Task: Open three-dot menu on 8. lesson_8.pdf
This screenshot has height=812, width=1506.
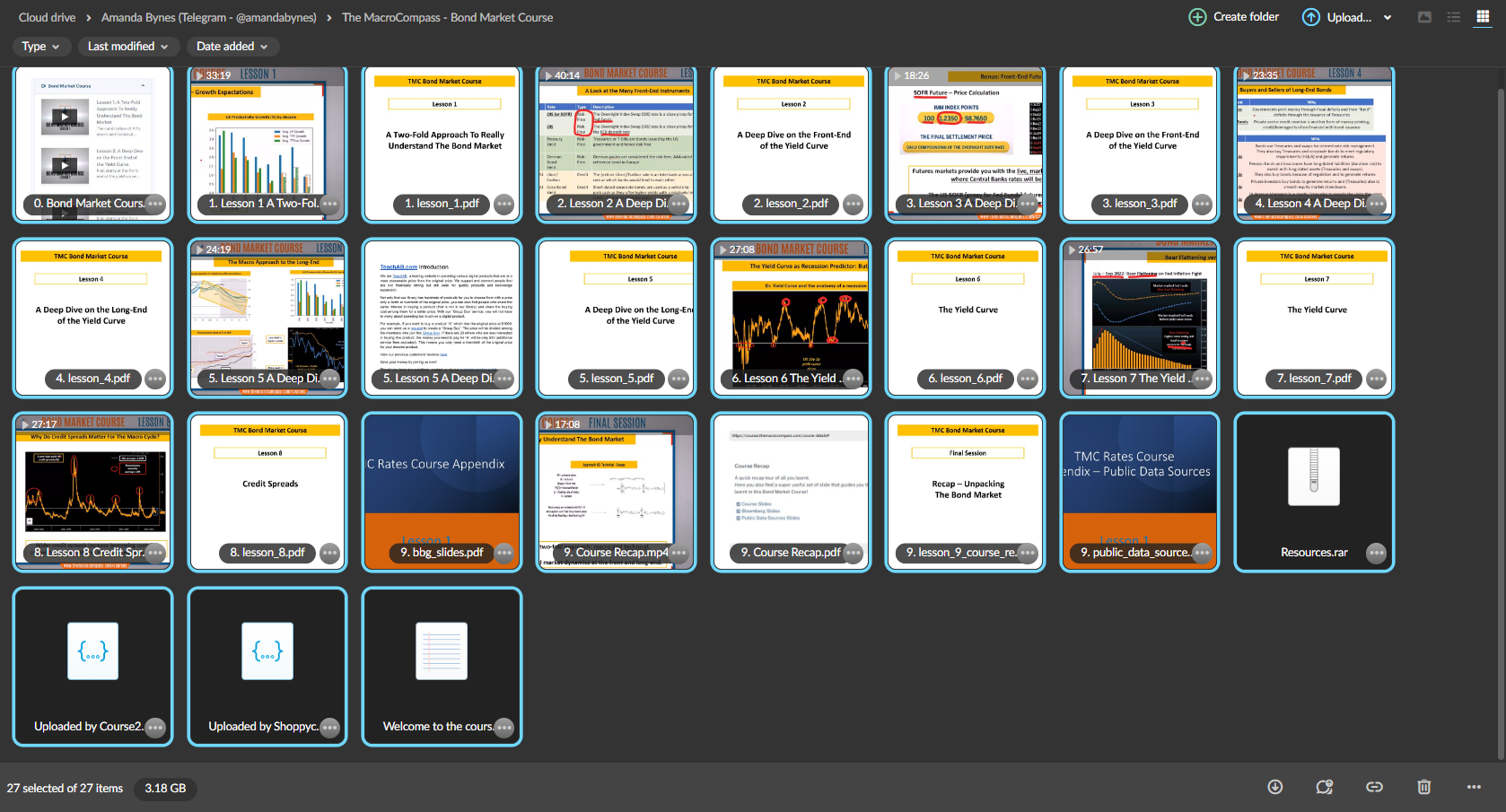Action: (329, 553)
